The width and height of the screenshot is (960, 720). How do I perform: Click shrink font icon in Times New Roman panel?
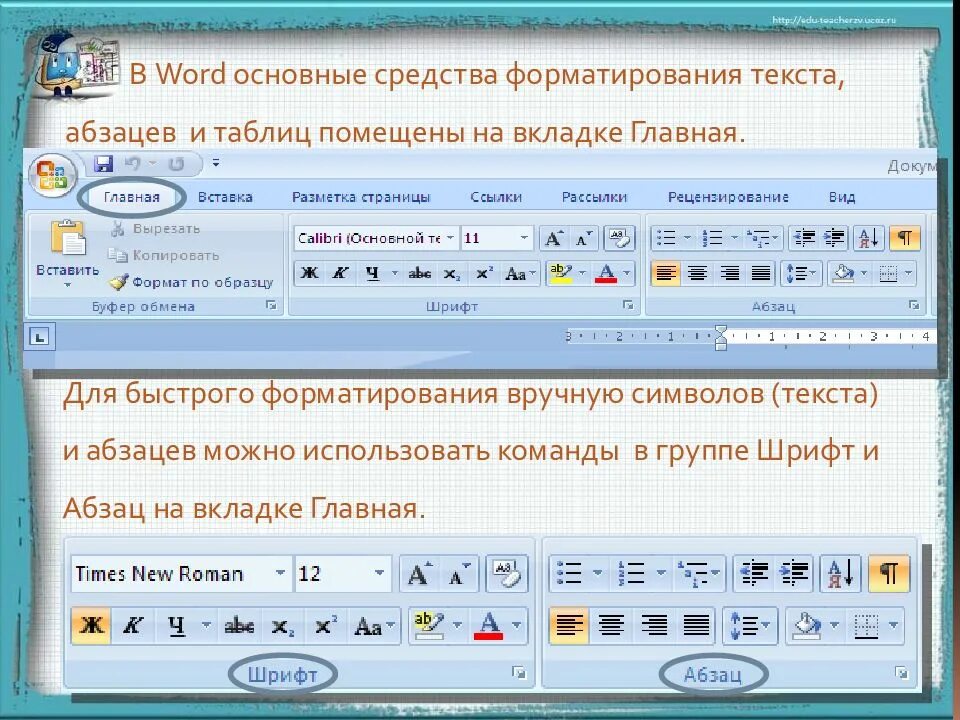click(x=459, y=573)
